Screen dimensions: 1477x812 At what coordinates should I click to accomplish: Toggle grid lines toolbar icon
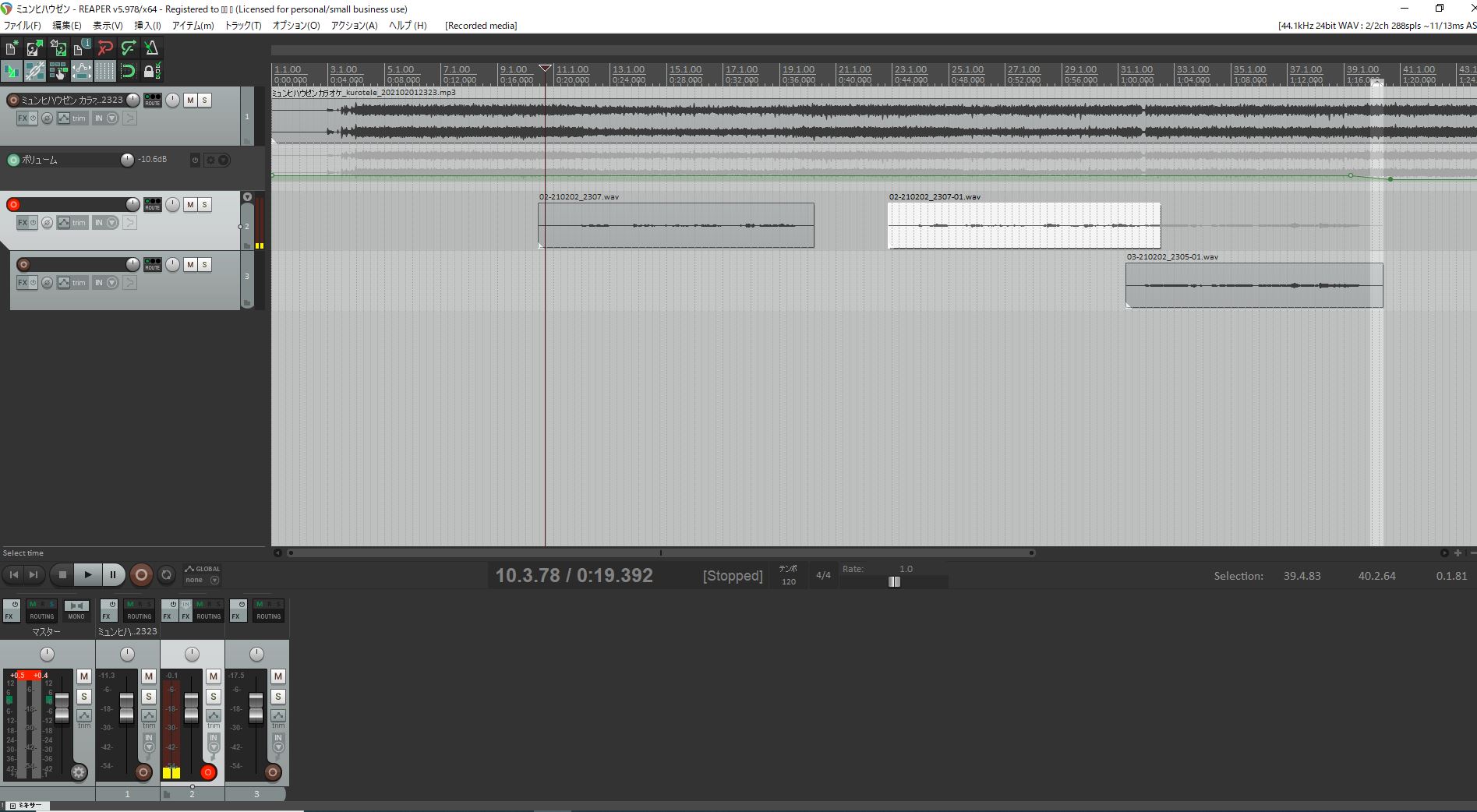click(x=105, y=72)
